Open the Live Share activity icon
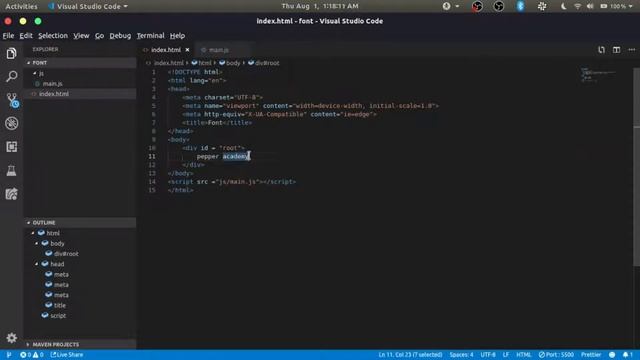Image resolution: width=640 pixels, height=360 pixels. 11,194
